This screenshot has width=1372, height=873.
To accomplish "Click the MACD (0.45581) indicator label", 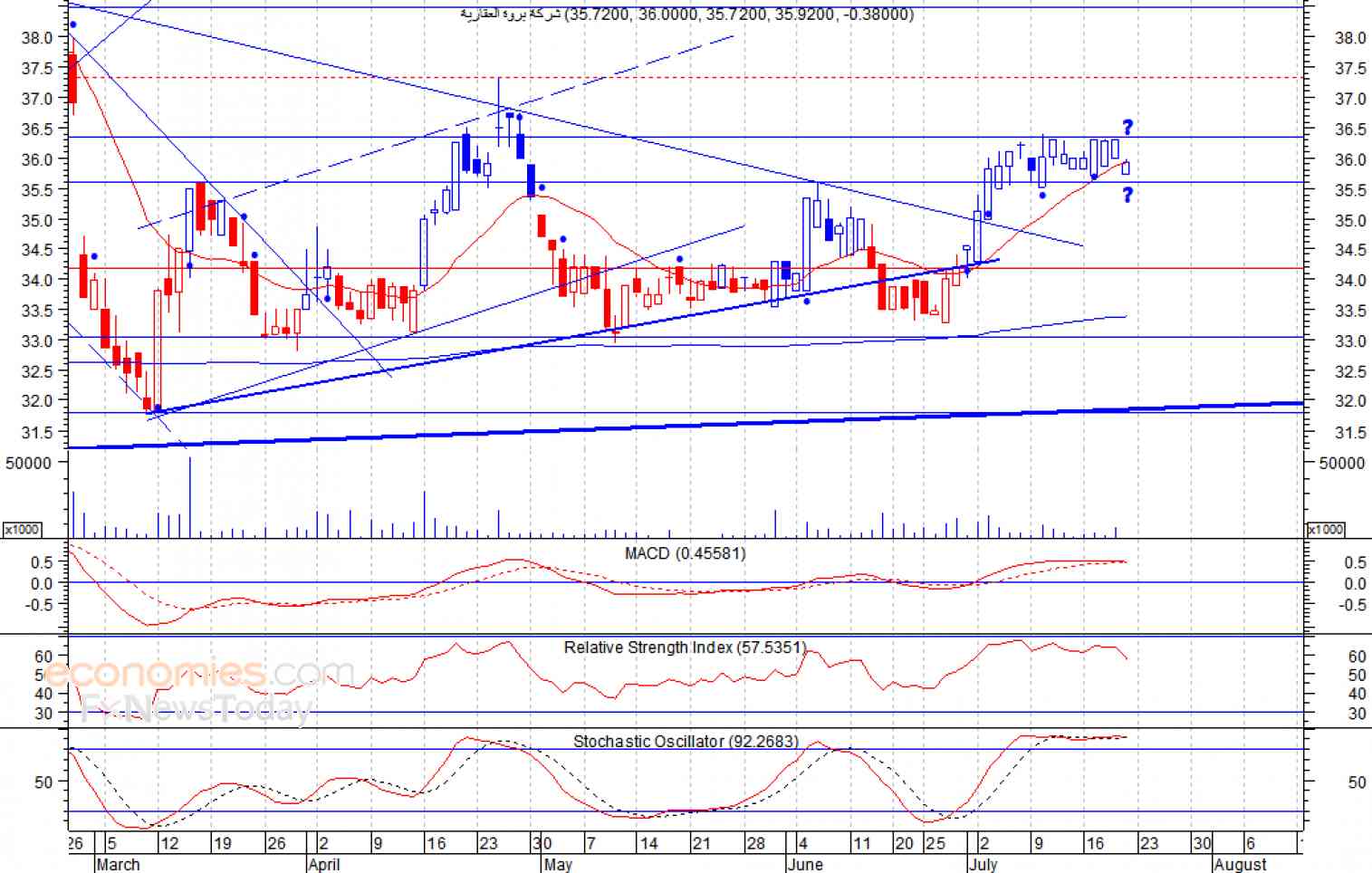I will 685,553.
